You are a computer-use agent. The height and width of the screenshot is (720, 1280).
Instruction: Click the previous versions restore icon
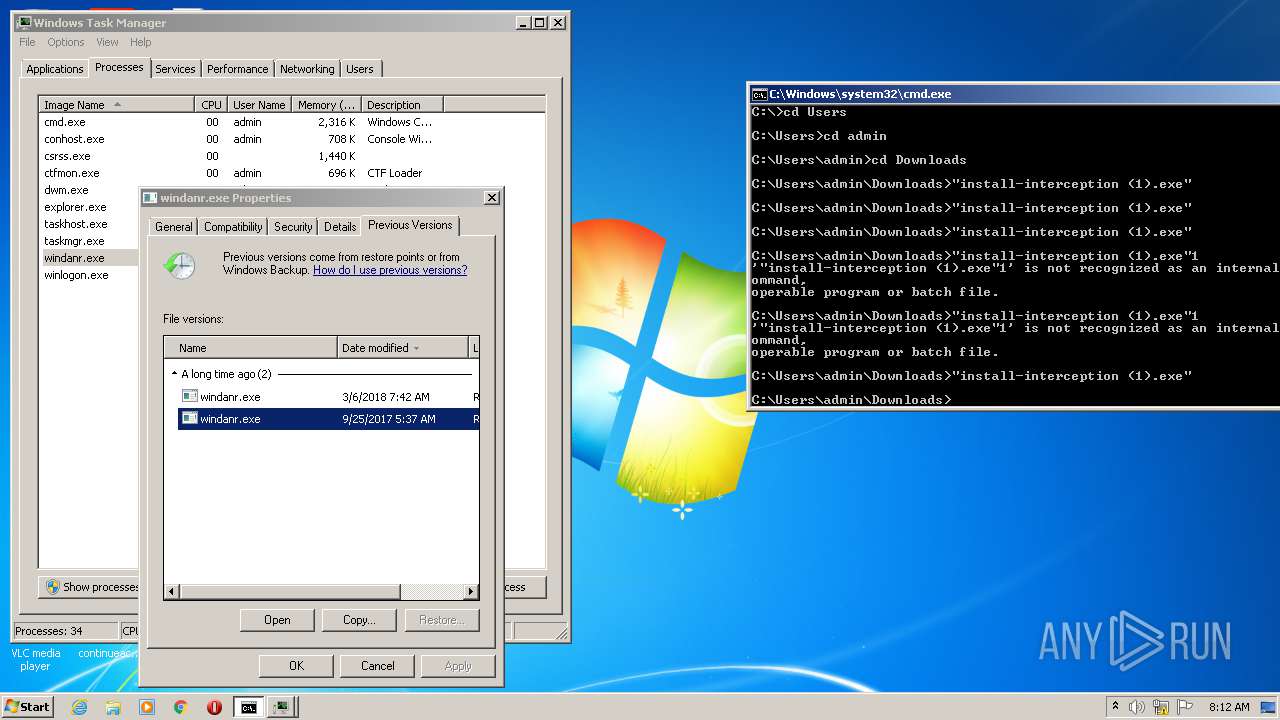179,265
